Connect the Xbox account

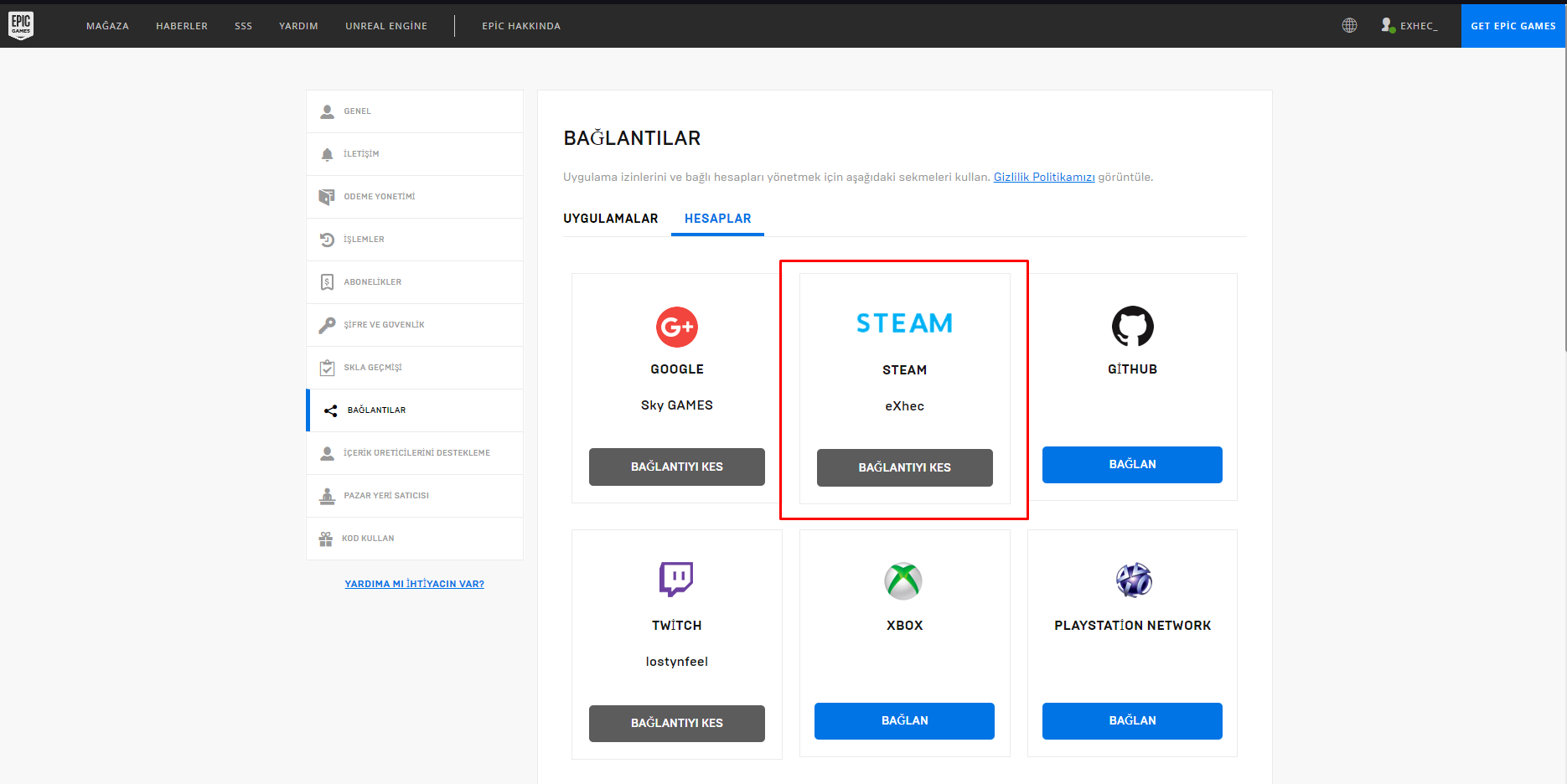[x=904, y=721]
